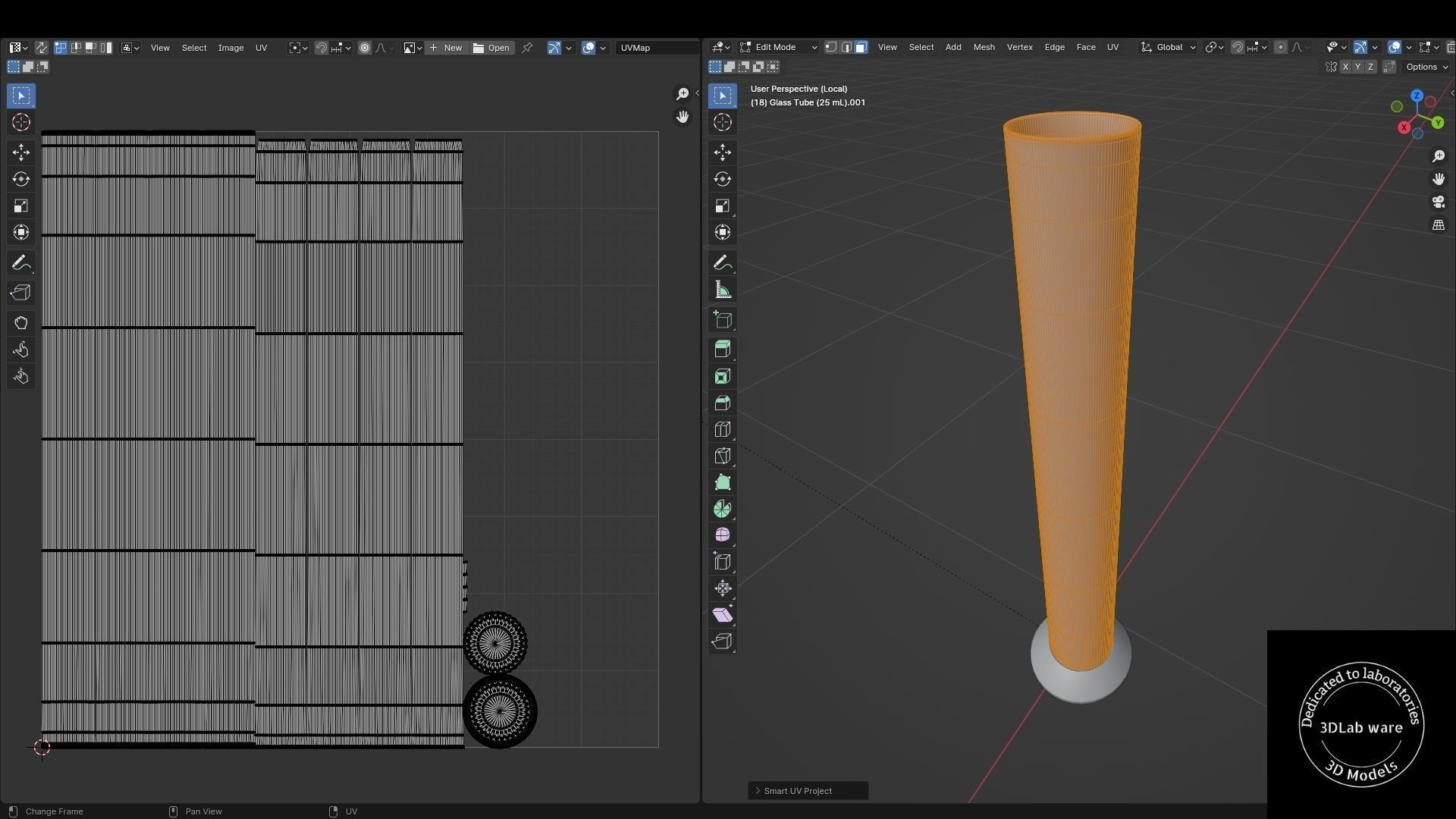
Task: Select the Transform tool in 3D viewport
Action: [722, 232]
